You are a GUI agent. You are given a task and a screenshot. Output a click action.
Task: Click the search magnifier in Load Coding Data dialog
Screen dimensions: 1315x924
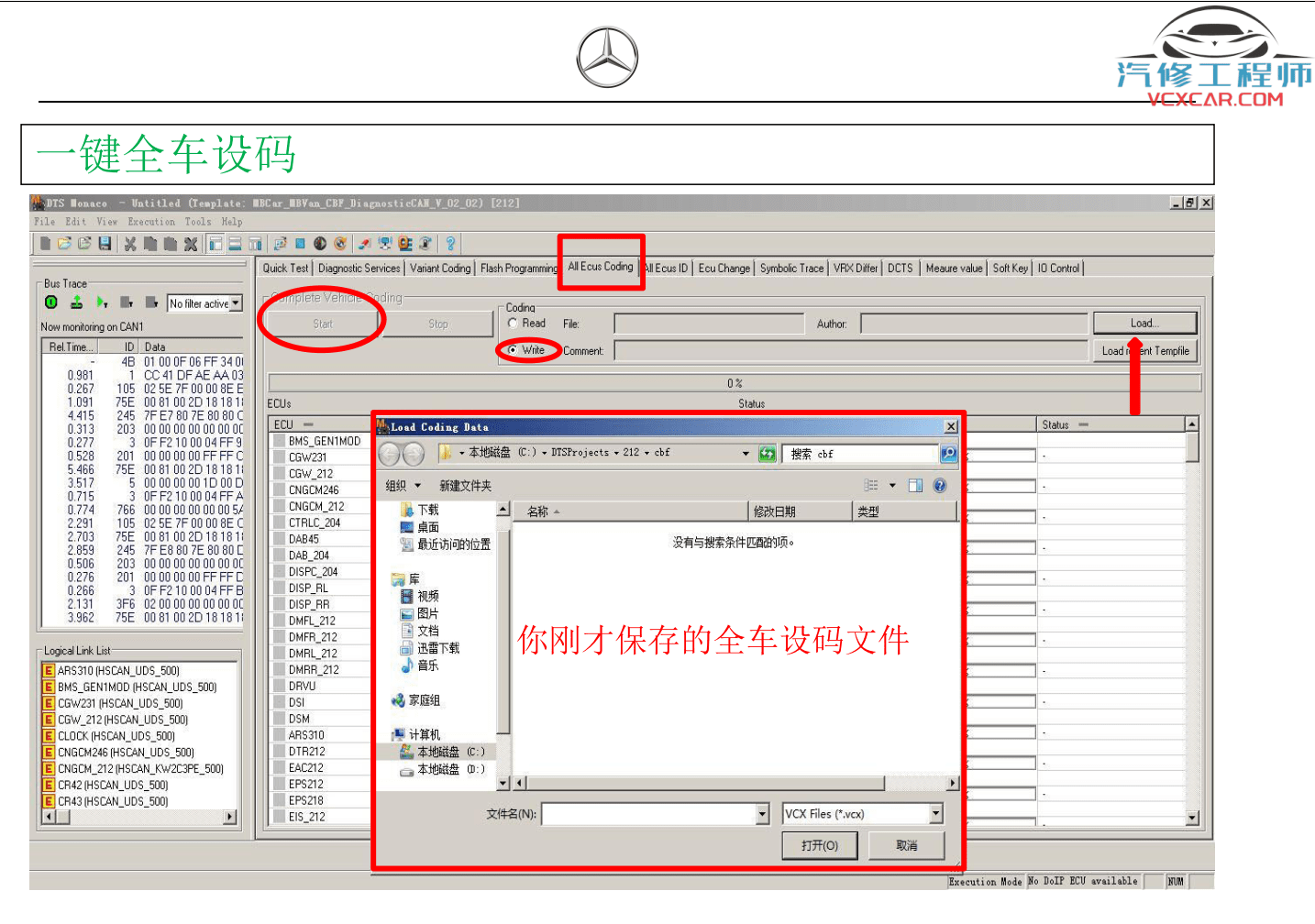click(948, 454)
